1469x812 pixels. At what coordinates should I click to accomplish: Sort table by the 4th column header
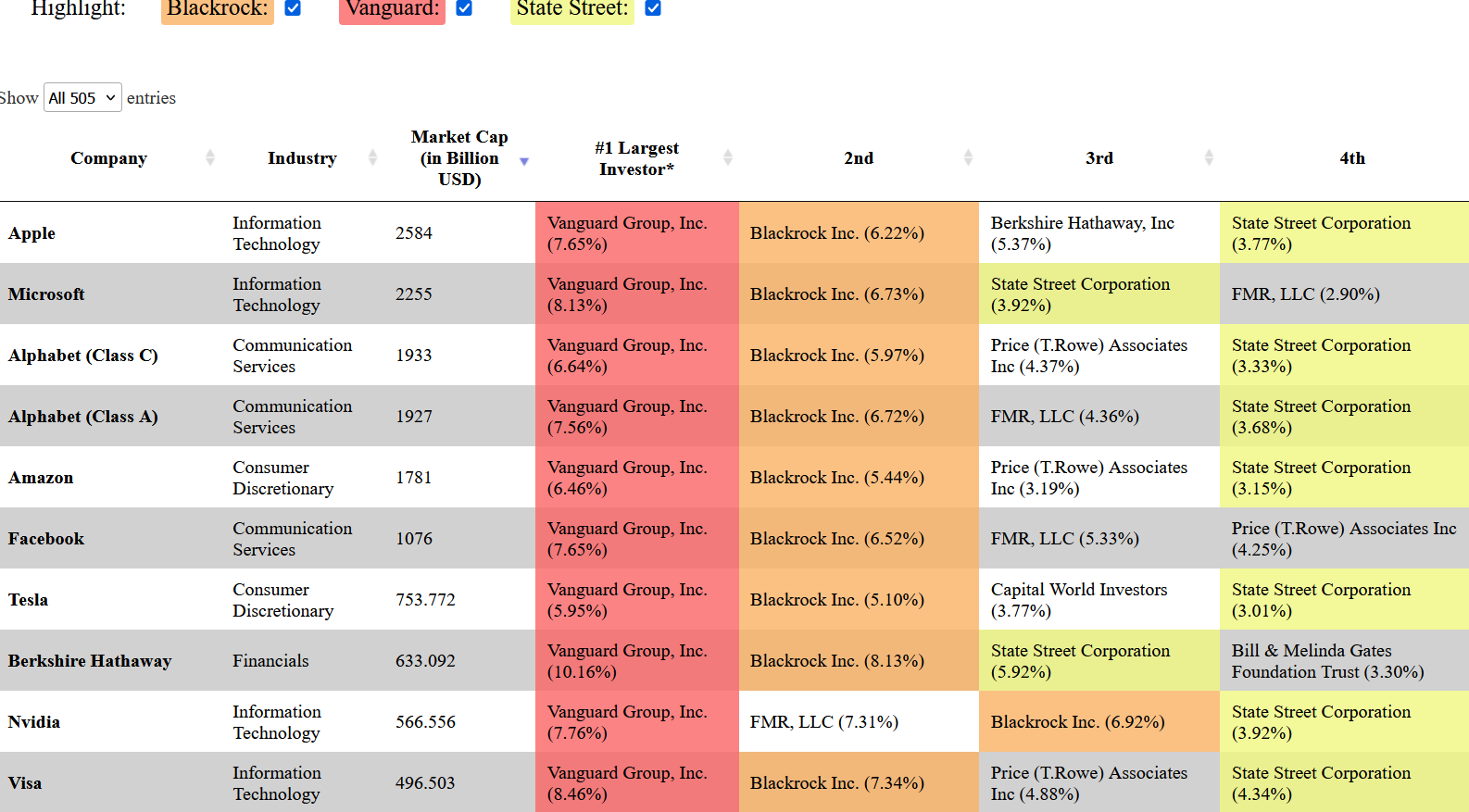click(1352, 158)
